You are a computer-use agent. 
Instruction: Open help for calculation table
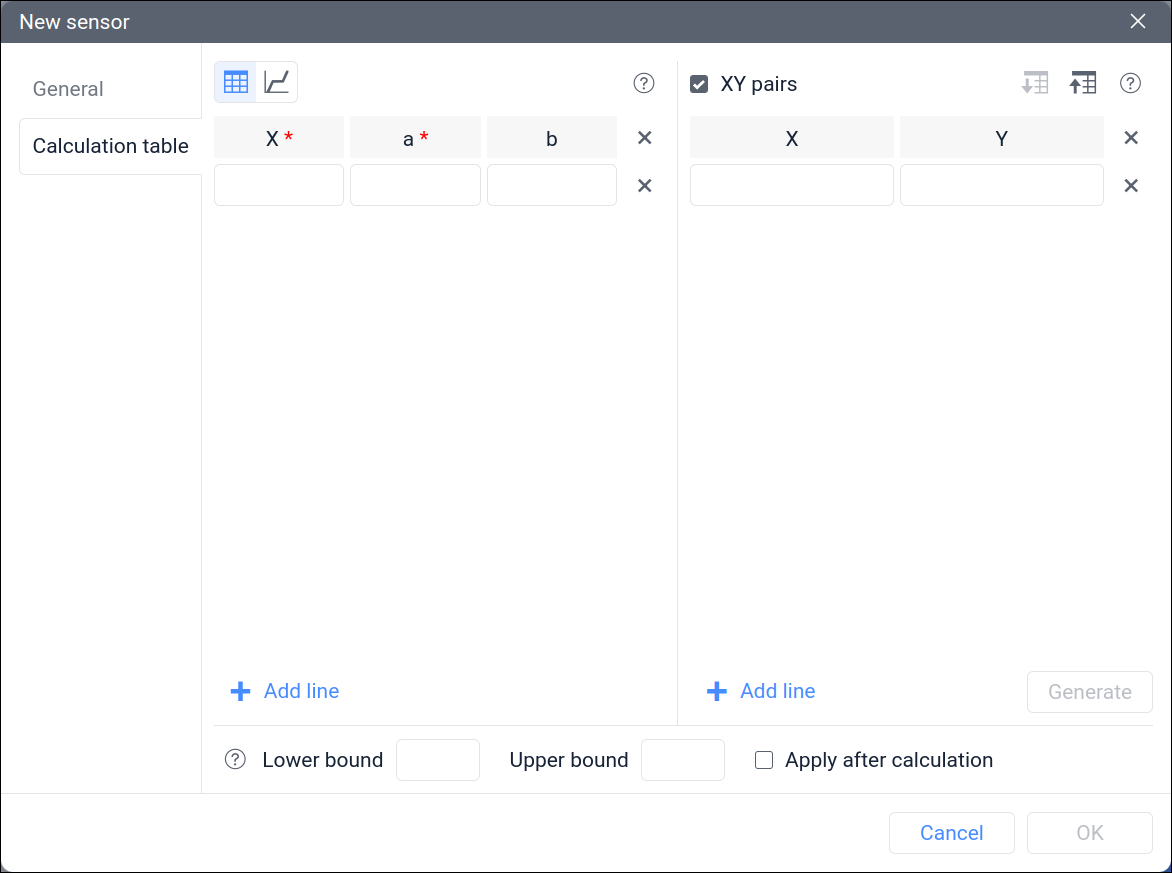tap(644, 84)
